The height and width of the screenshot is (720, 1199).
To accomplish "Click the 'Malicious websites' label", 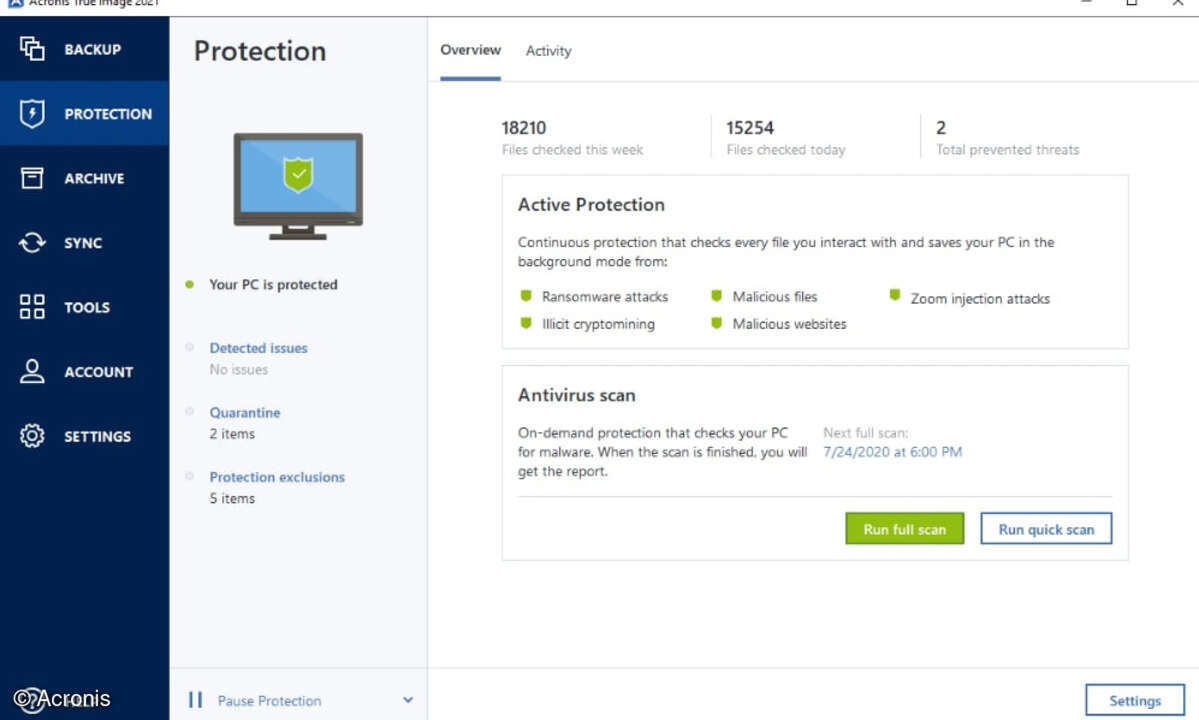I will coord(789,324).
